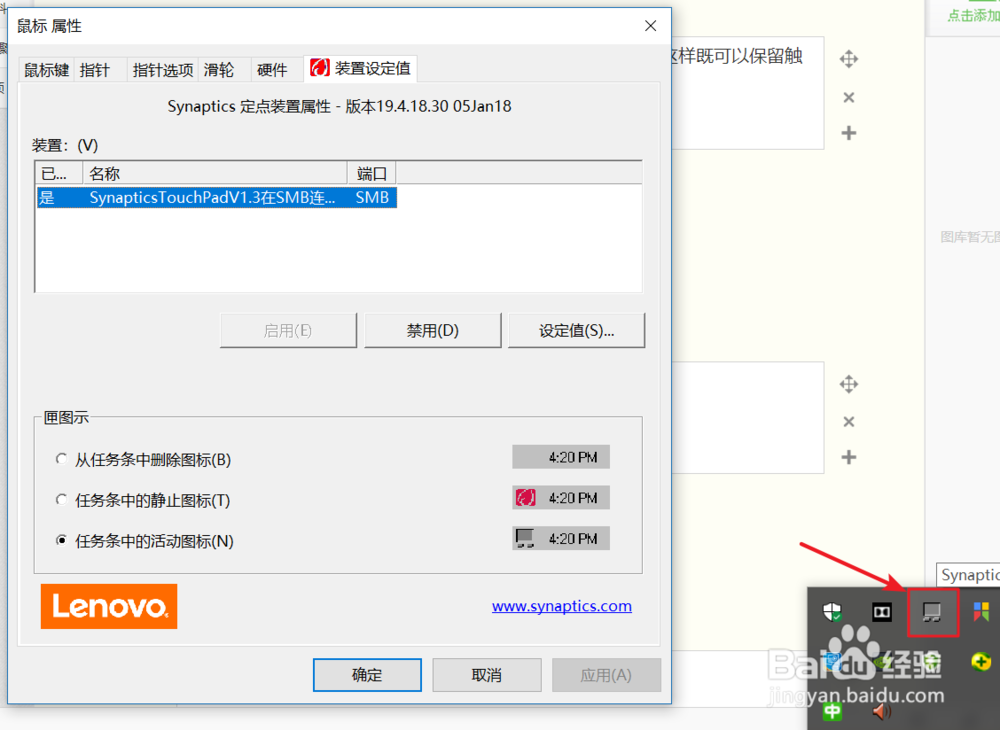Click the Dolby Audio tray icon
The height and width of the screenshot is (730, 1000).
coord(882,612)
